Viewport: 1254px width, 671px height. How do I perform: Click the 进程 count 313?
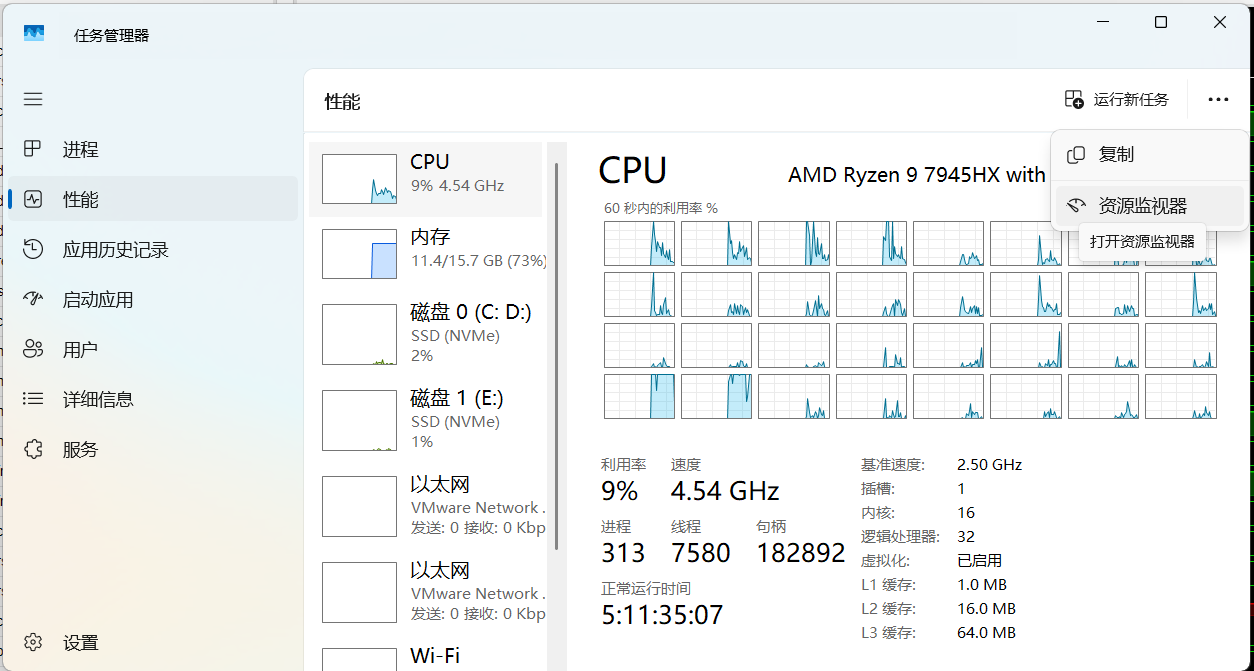(623, 552)
